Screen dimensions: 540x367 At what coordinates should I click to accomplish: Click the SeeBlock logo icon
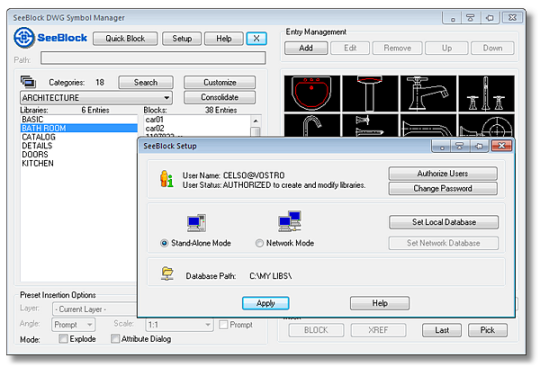click(24, 38)
